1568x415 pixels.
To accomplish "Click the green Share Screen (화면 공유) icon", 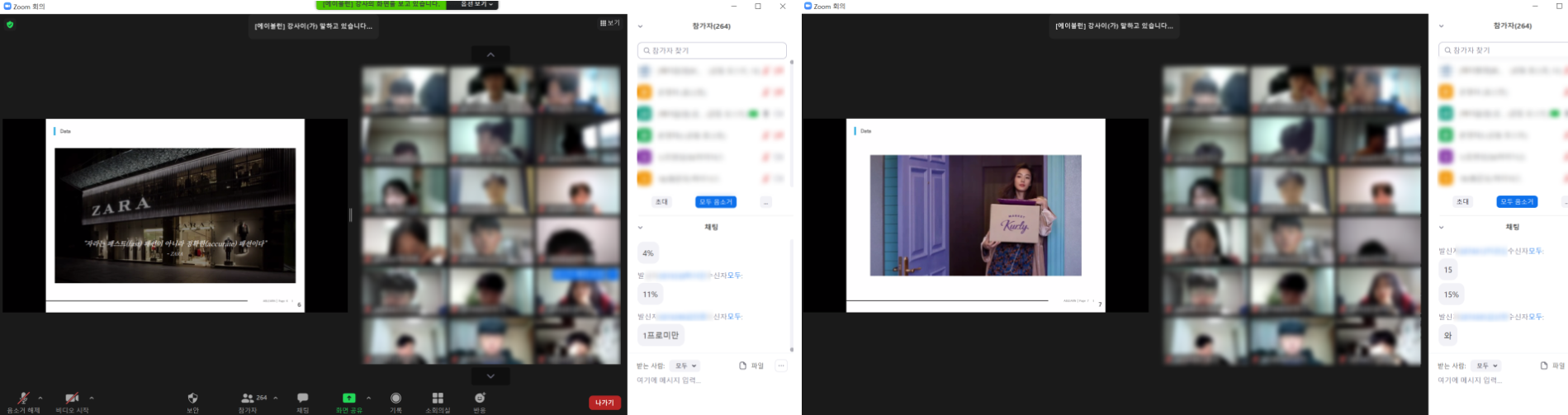I will 348,398.
